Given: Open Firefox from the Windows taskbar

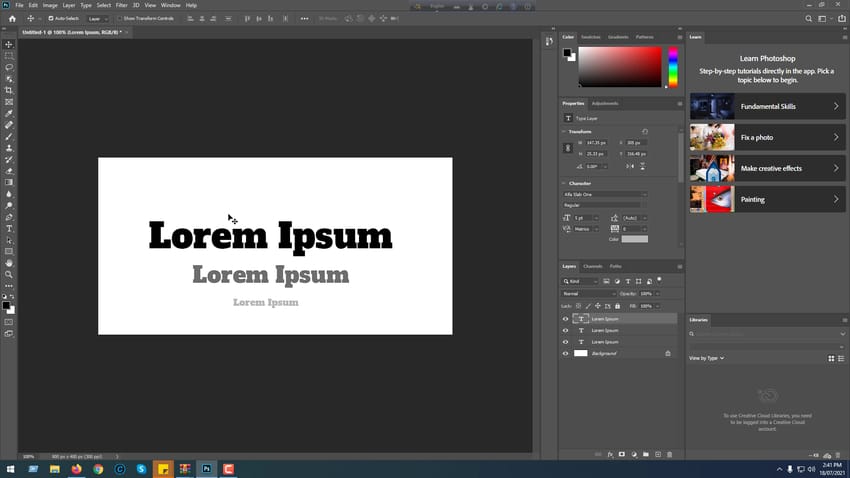Looking at the screenshot, I should pyautogui.click(x=76, y=469).
